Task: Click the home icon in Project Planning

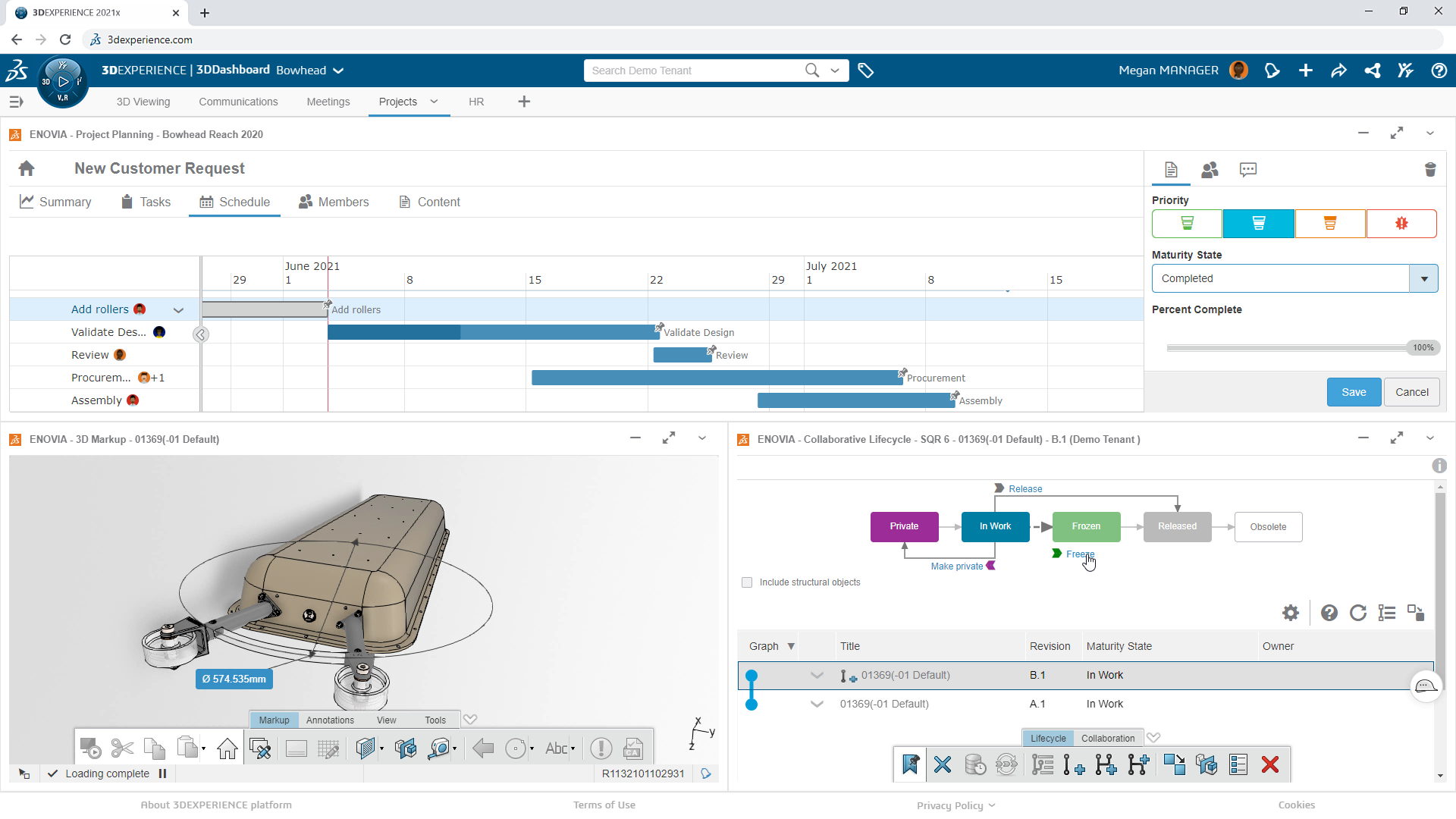Action: tap(27, 168)
